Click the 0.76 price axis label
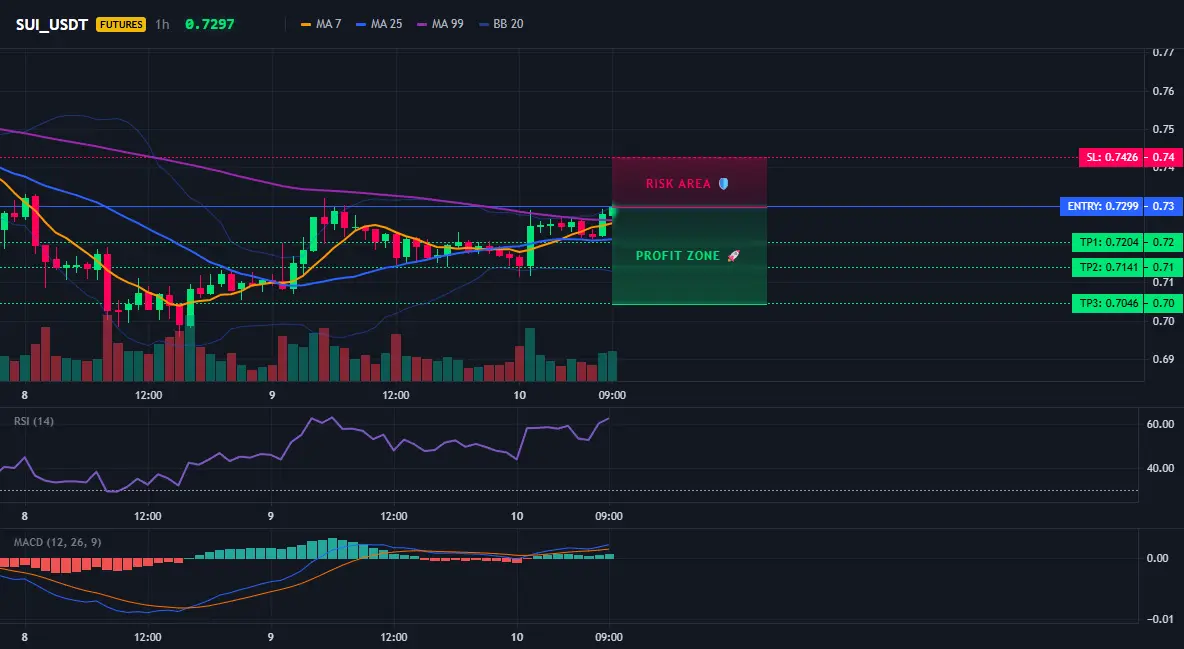The height and width of the screenshot is (649, 1184). pyautogui.click(x=1164, y=91)
